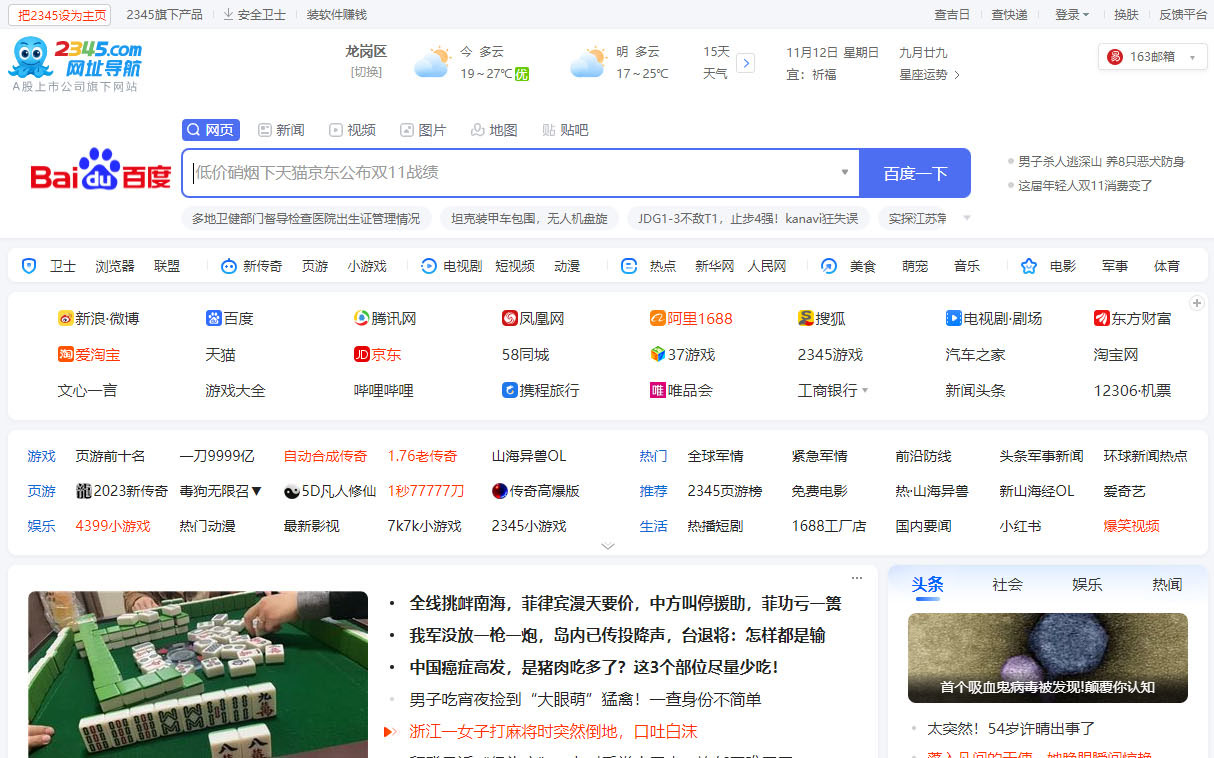Open the search box history dropdown arrow
The height and width of the screenshot is (758, 1214).
(x=845, y=172)
